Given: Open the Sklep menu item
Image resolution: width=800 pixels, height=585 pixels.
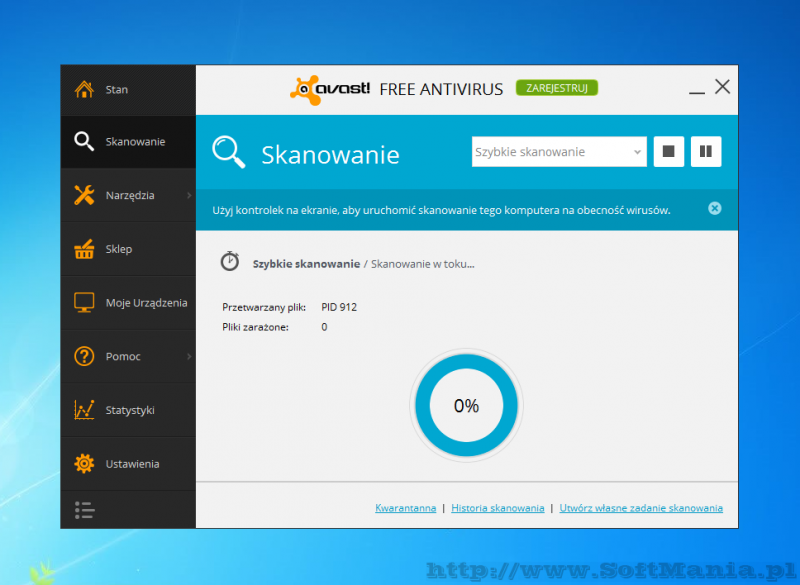Looking at the screenshot, I should pos(128,249).
